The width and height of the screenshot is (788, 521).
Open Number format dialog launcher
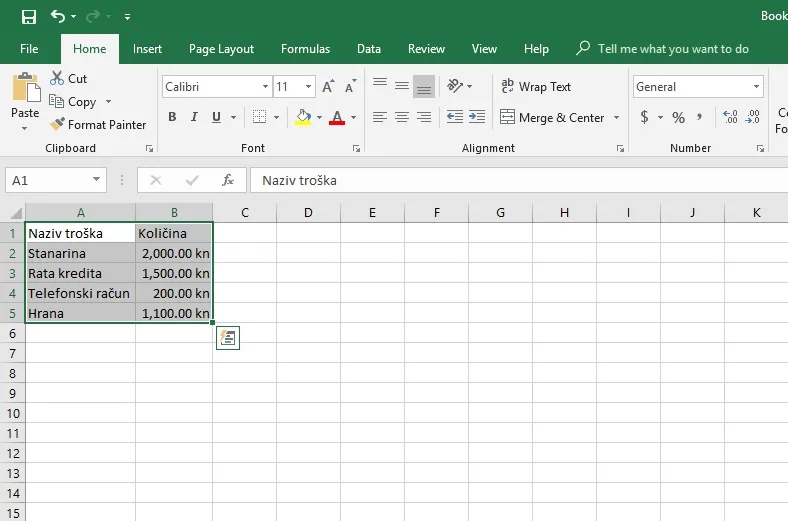[760, 148]
